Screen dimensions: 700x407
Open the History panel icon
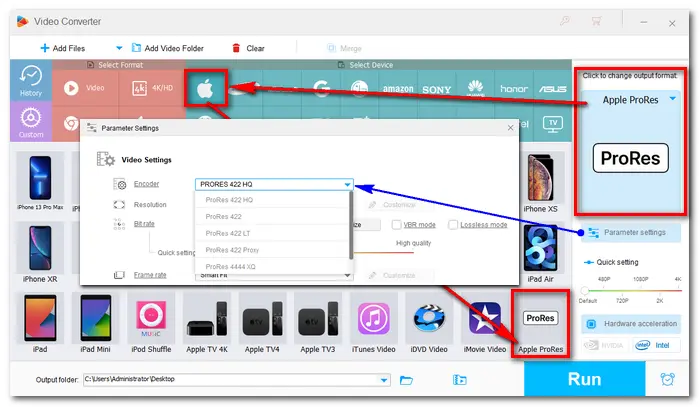point(30,80)
